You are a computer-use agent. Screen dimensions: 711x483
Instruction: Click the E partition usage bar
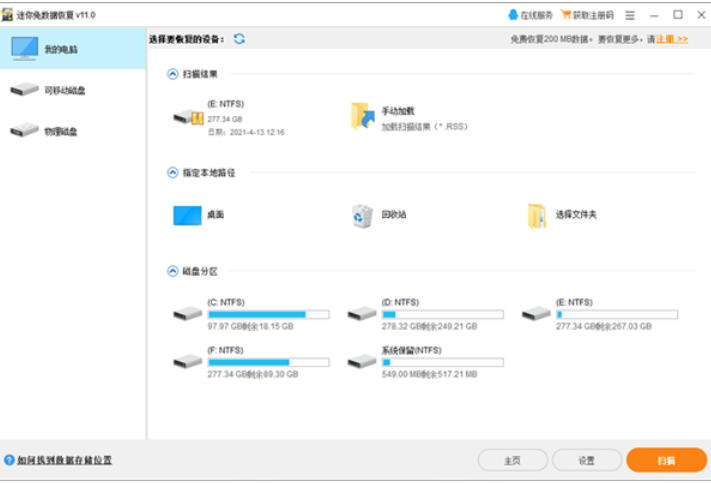click(617, 314)
